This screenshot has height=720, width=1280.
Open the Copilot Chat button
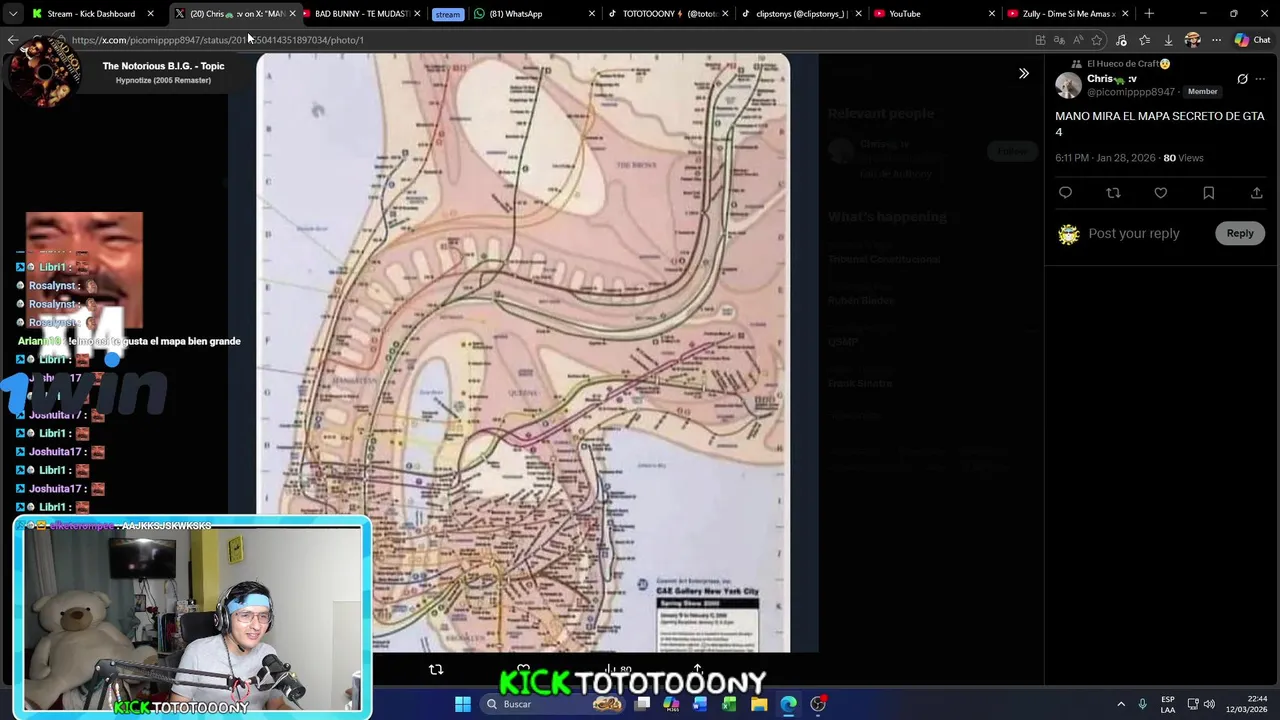coord(1254,40)
